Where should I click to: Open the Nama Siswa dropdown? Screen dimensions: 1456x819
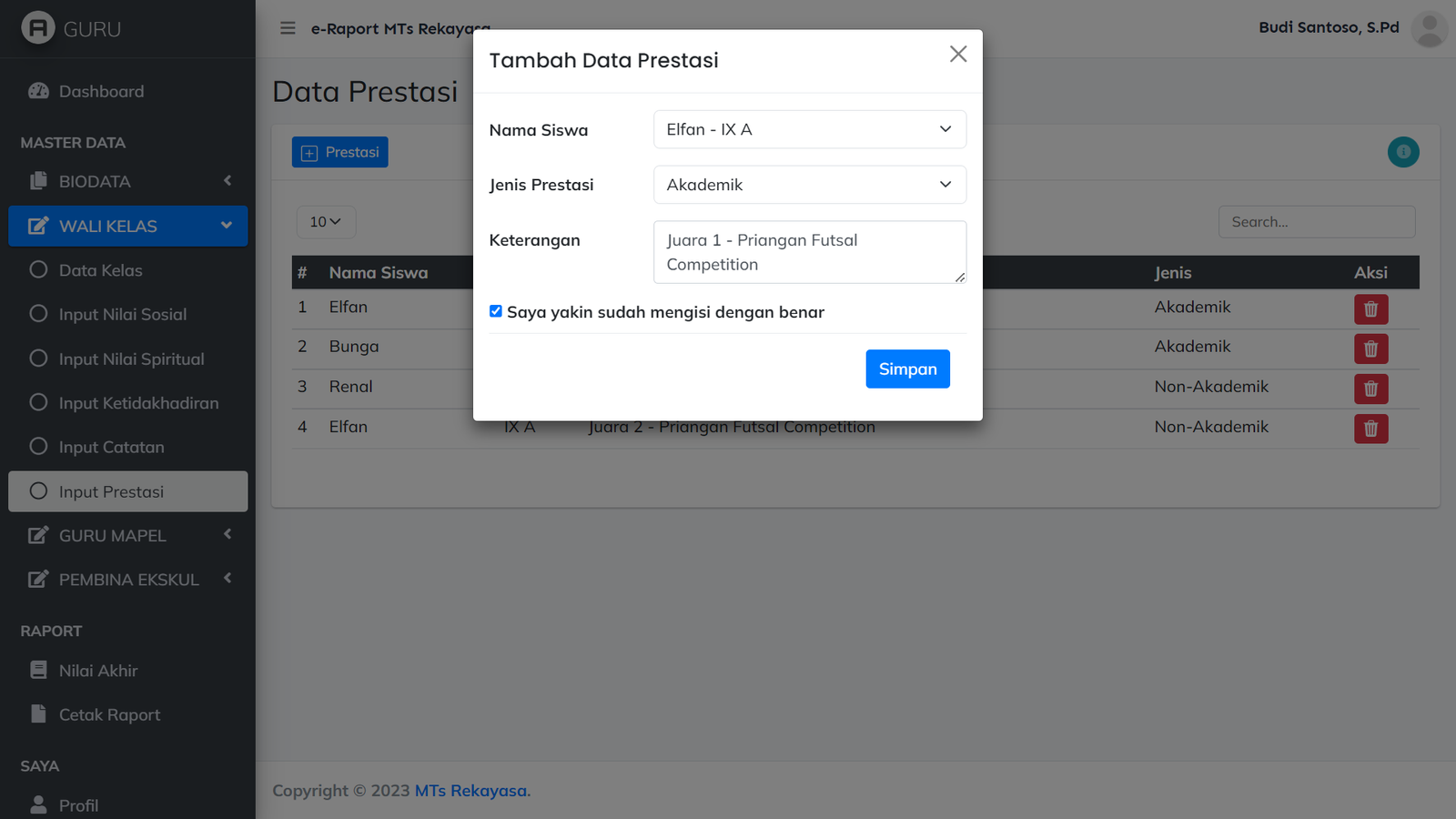coord(809,129)
